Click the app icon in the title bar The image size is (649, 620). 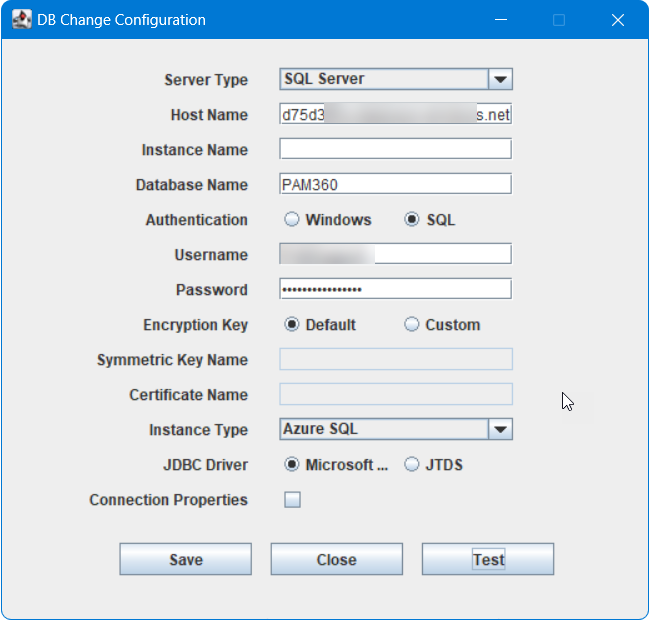coord(22,19)
